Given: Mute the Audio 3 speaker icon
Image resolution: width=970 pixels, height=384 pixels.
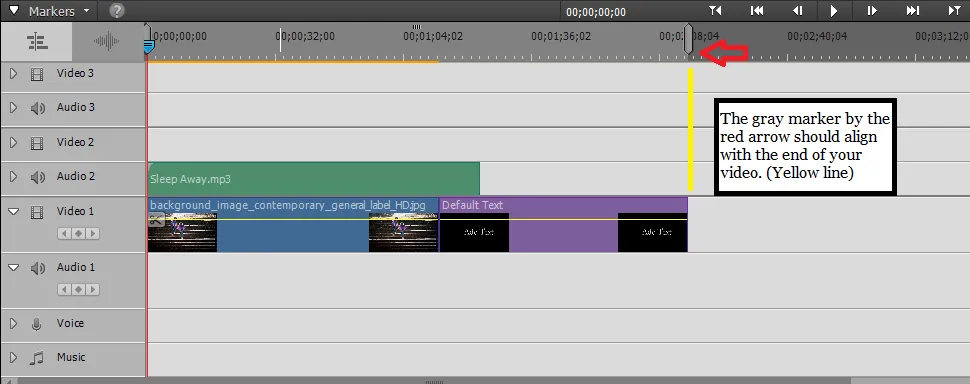Looking at the screenshot, I should pos(38,109).
